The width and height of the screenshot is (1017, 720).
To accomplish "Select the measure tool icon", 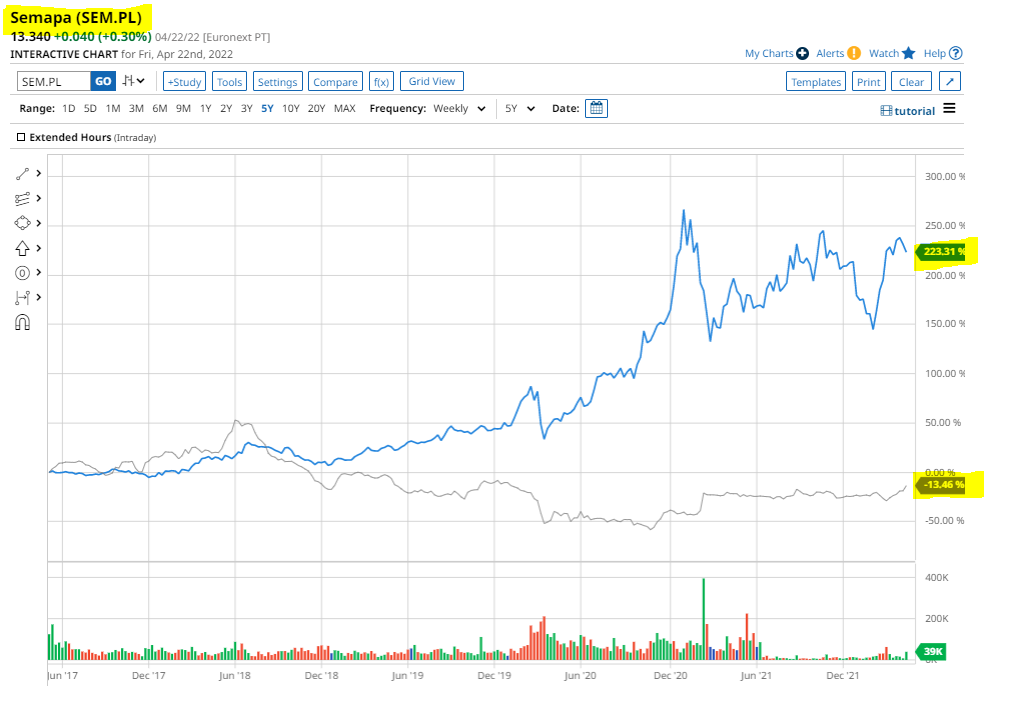I will pos(22,298).
